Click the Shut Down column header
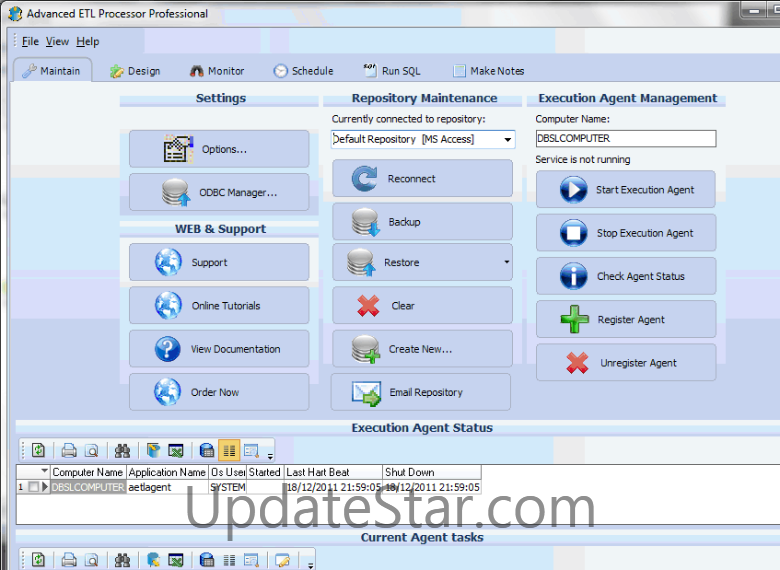This screenshot has width=780, height=570. point(431,472)
